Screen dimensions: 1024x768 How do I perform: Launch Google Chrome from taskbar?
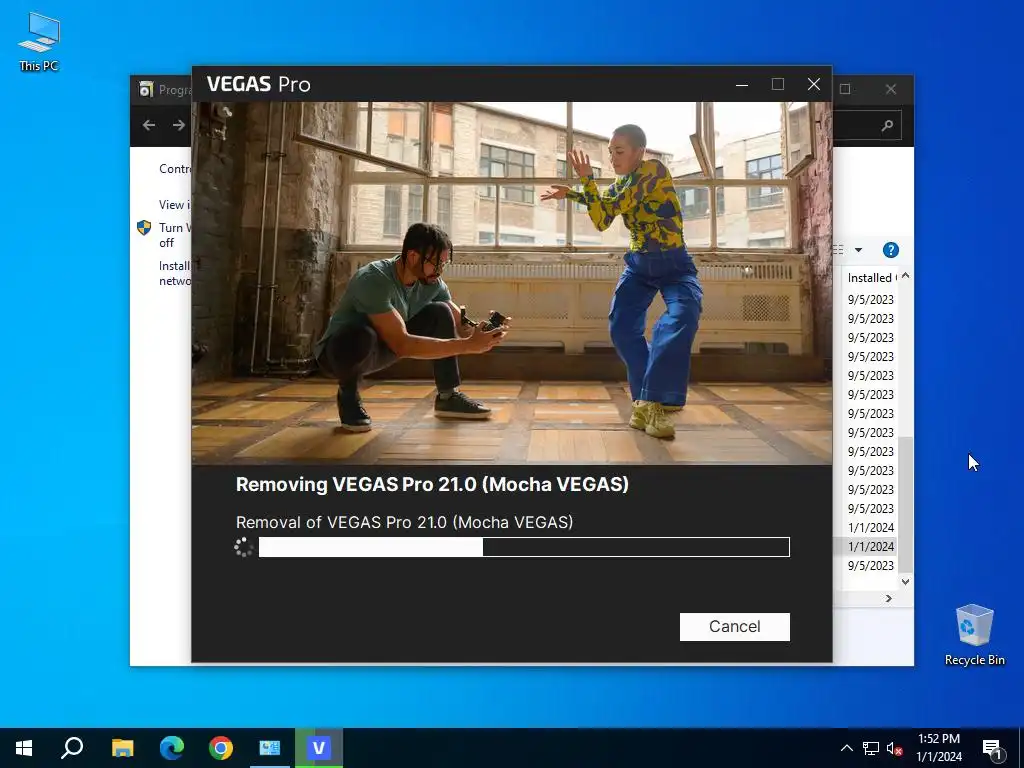tap(221, 748)
